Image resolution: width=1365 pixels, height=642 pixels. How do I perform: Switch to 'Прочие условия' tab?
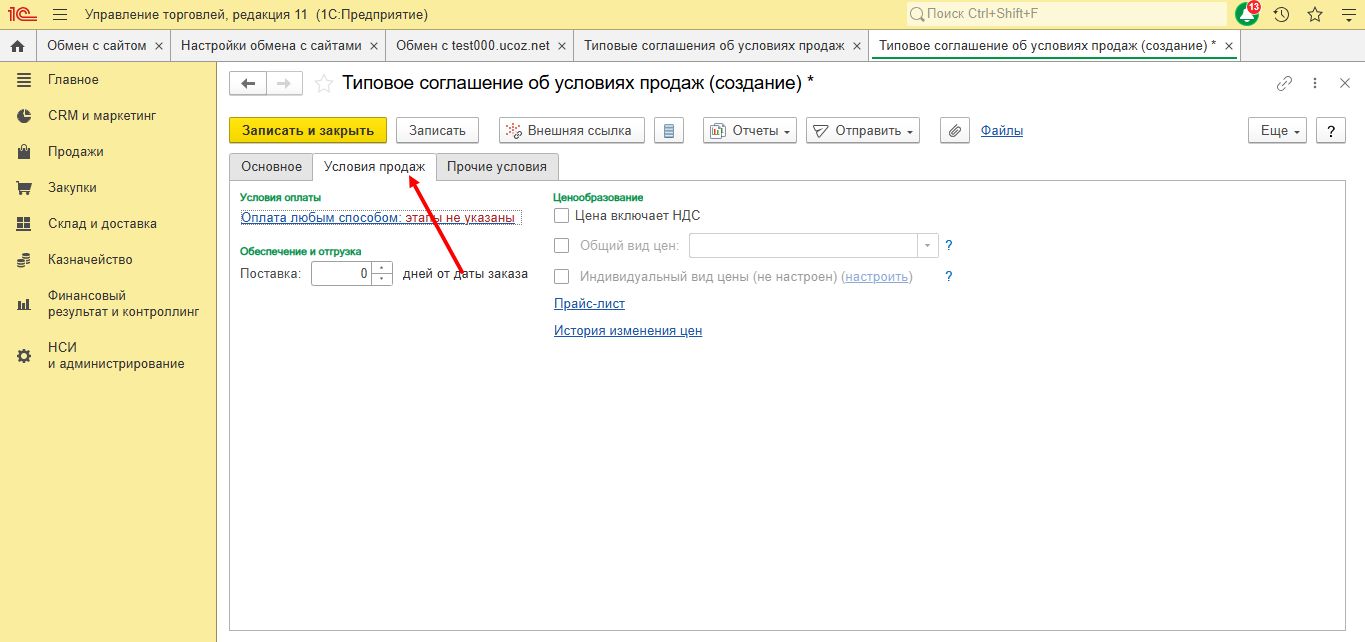(x=497, y=167)
